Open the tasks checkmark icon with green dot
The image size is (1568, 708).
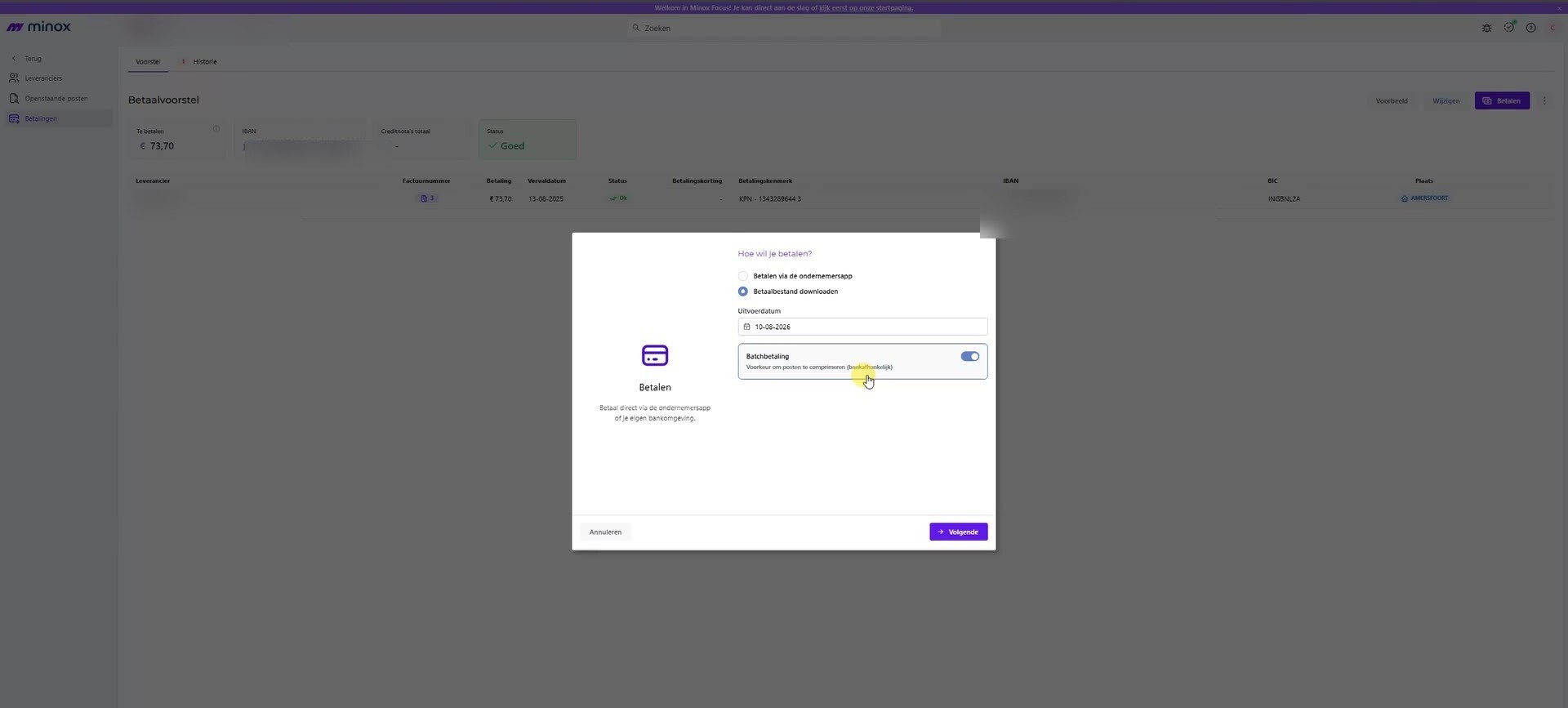[1508, 27]
